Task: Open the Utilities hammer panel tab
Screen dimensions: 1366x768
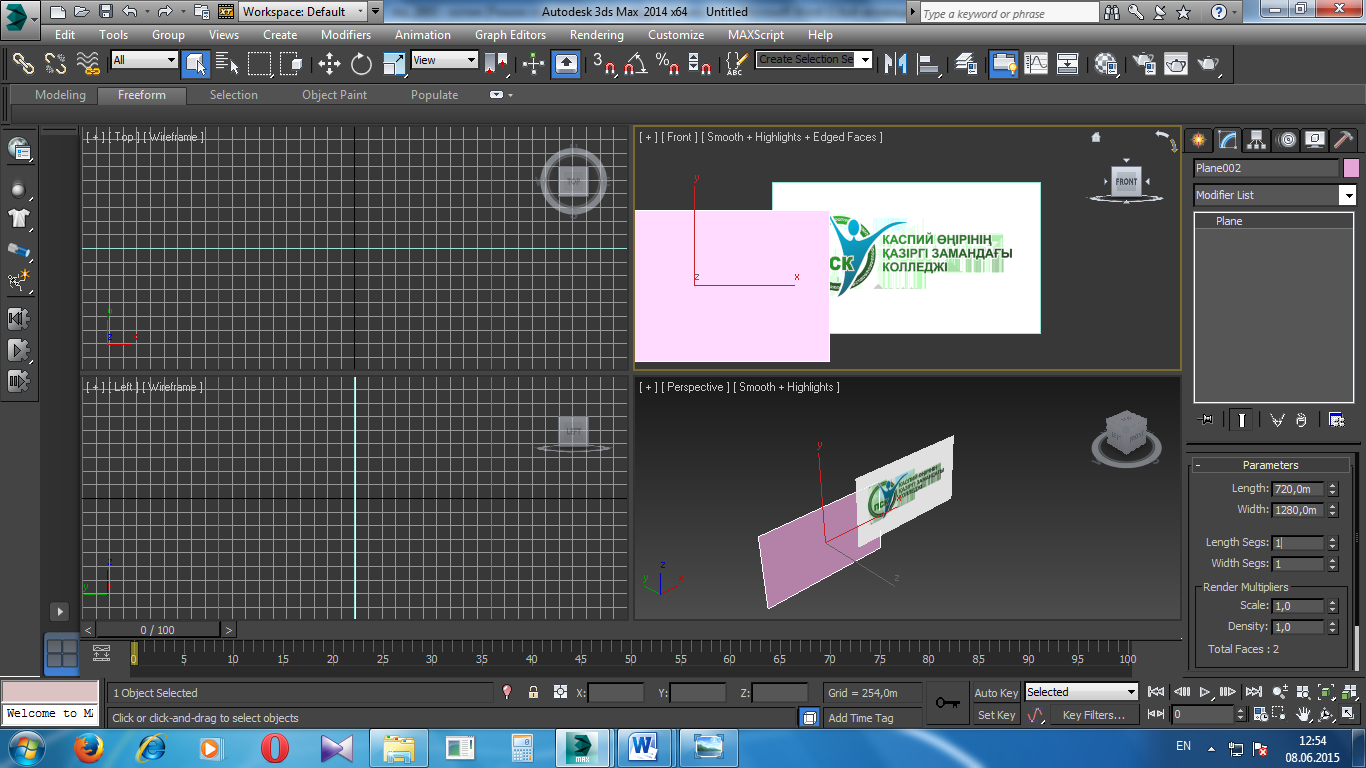Action: 1344,140
